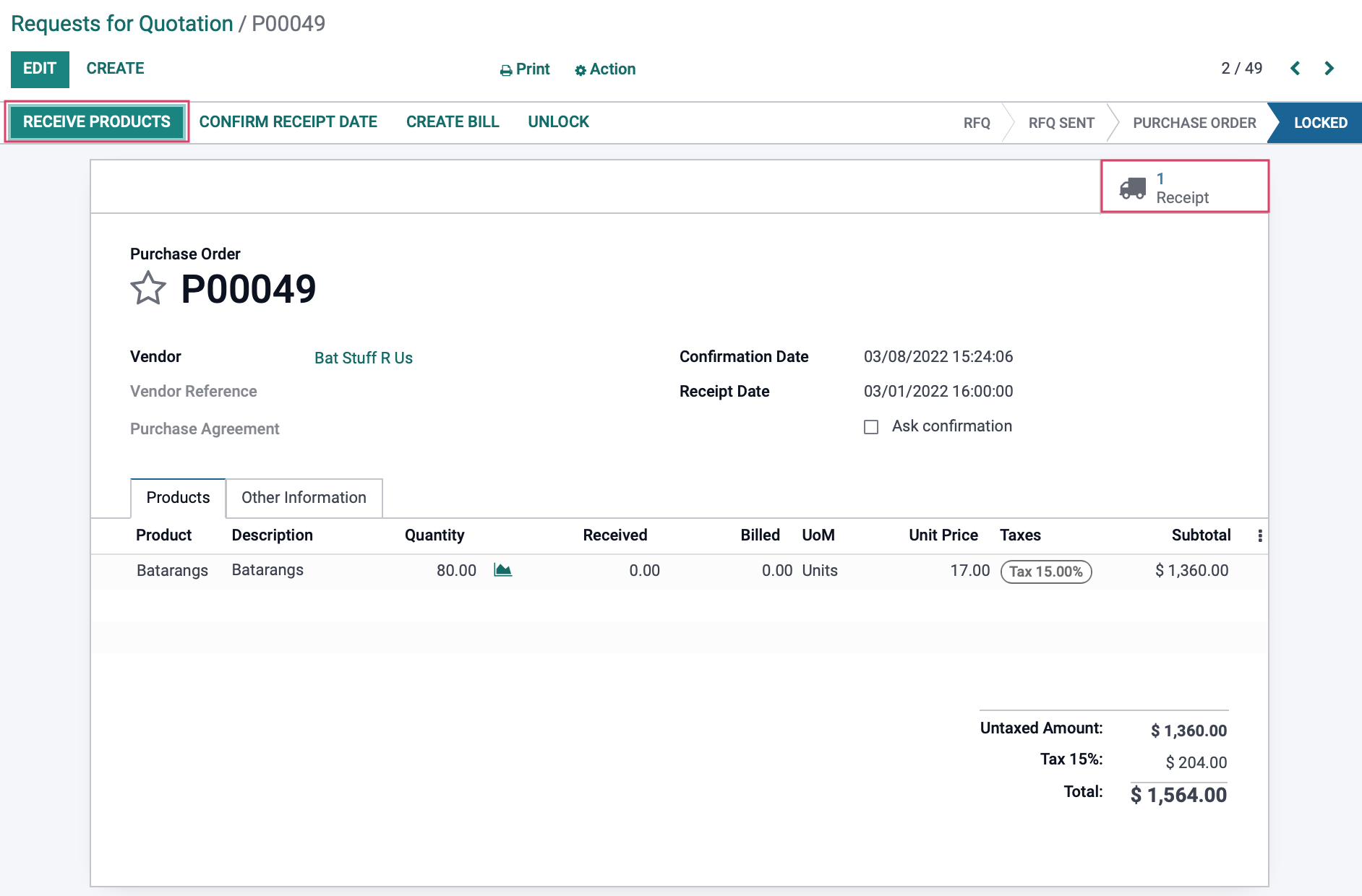Click the subtotal $ 1,360.00 in product row
1362x896 pixels.
[1191, 571]
